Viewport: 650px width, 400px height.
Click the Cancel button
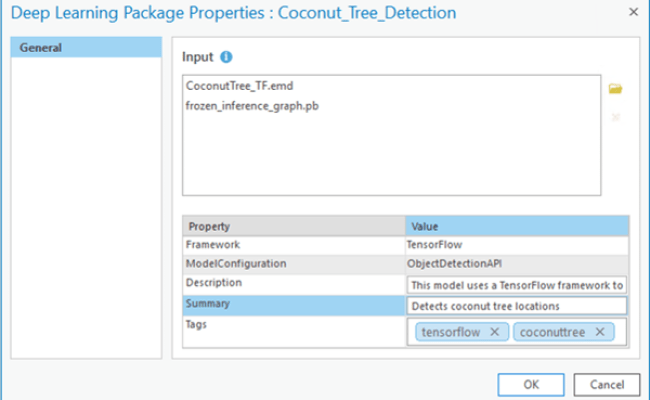(x=607, y=385)
